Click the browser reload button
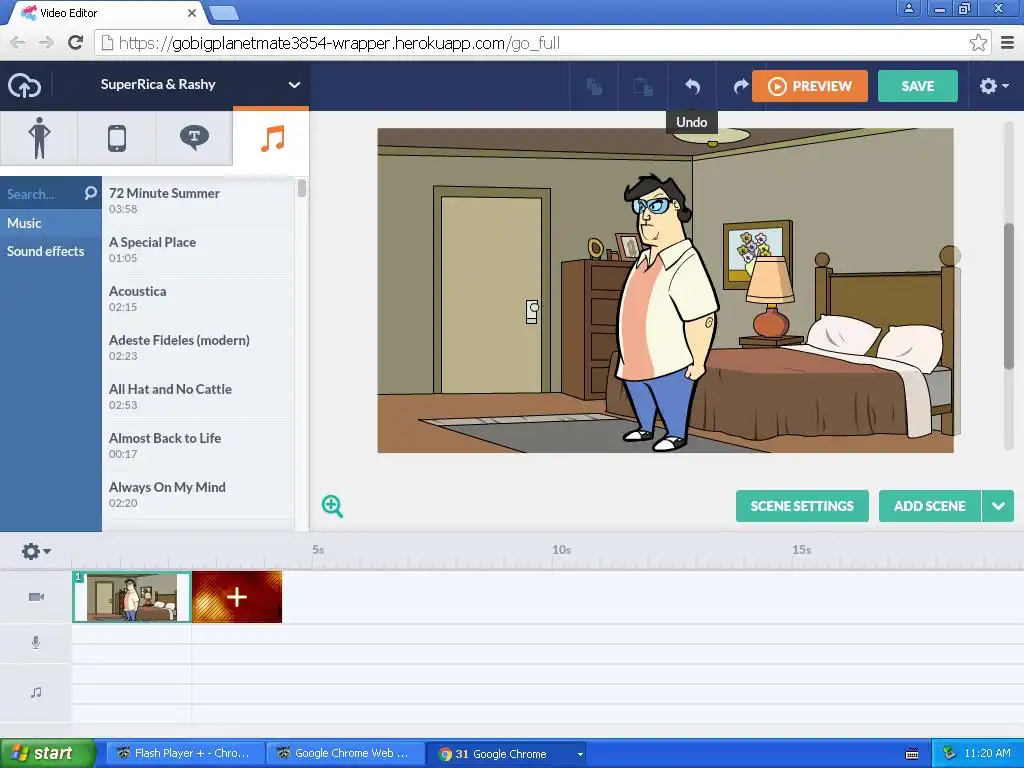This screenshot has width=1024, height=768. pos(76,43)
